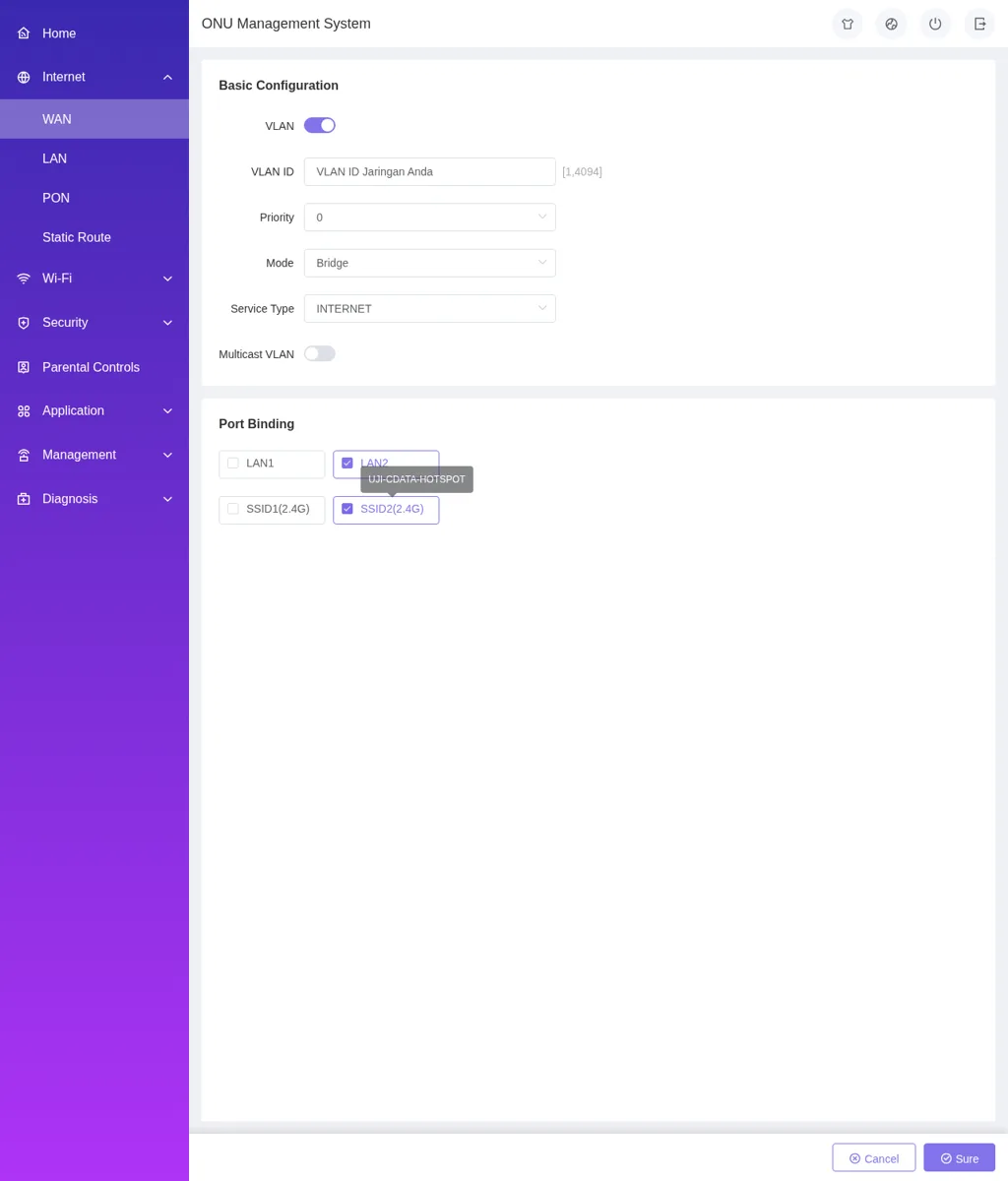Expand the Security menu chevron

(x=167, y=323)
